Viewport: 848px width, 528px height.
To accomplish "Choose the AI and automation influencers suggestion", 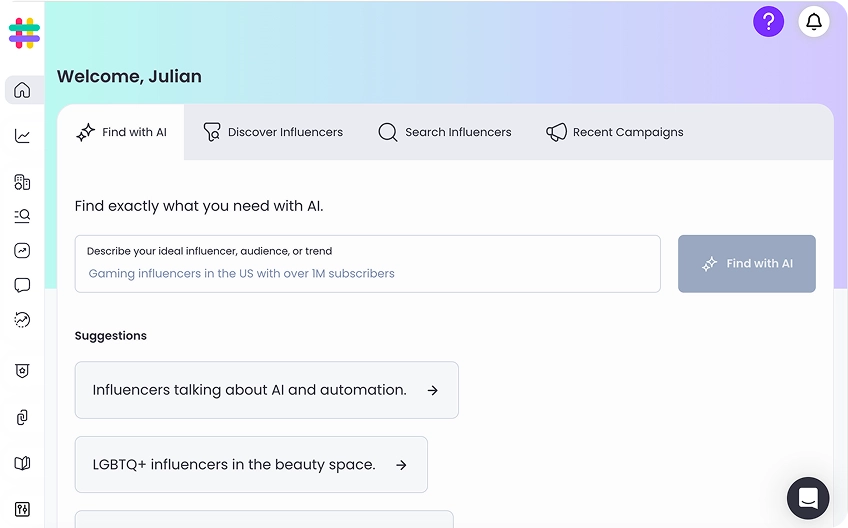I will [266, 390].
